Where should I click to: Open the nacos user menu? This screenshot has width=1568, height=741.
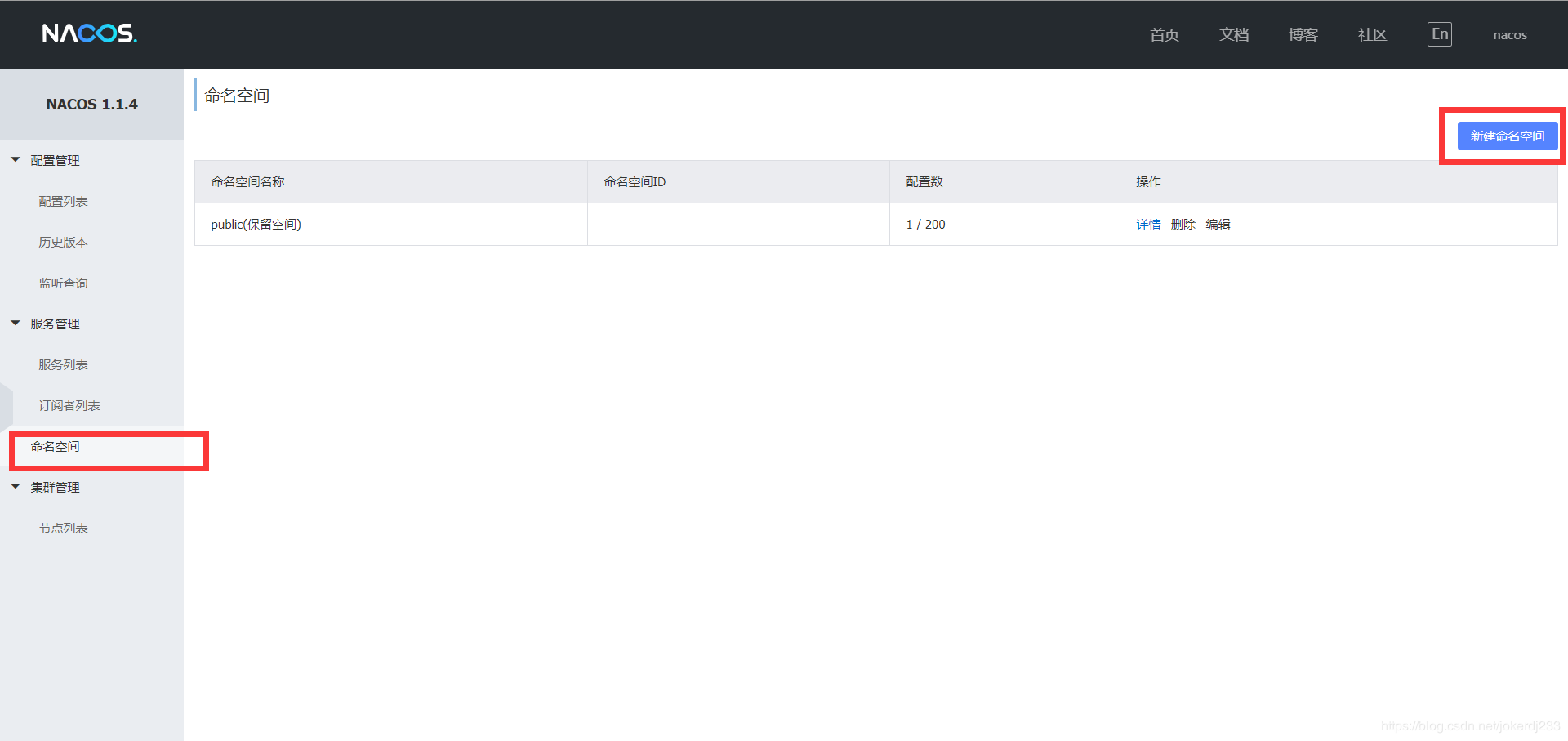pos(1509,35)
